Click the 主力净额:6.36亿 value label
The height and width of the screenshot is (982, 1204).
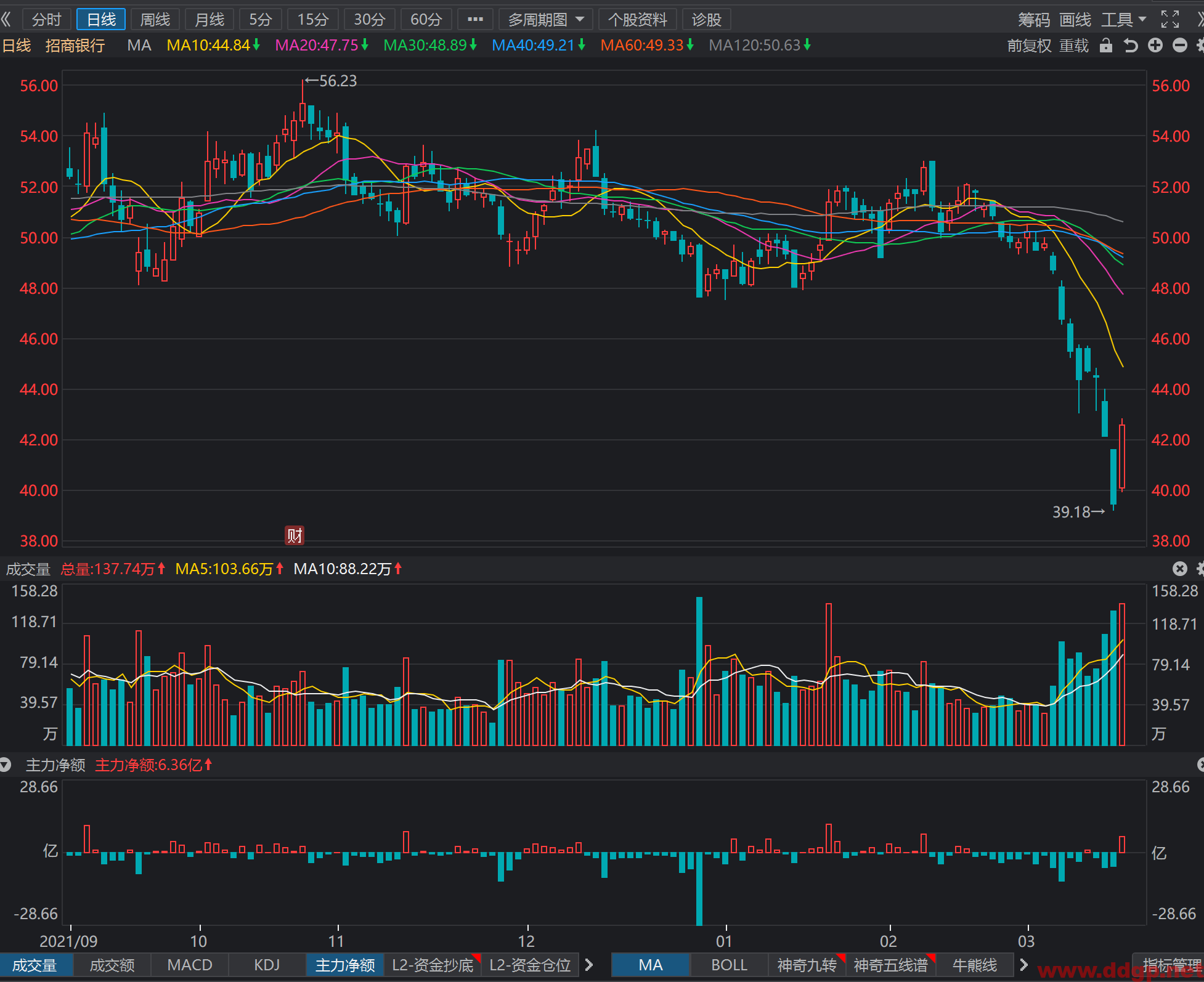tap(153, 765)
